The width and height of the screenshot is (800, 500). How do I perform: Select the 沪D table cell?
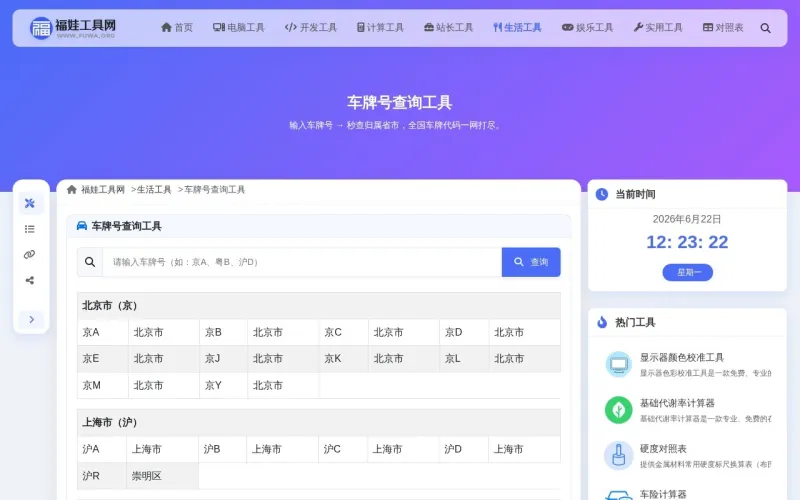pyautogui.click(x=463, y=449)
